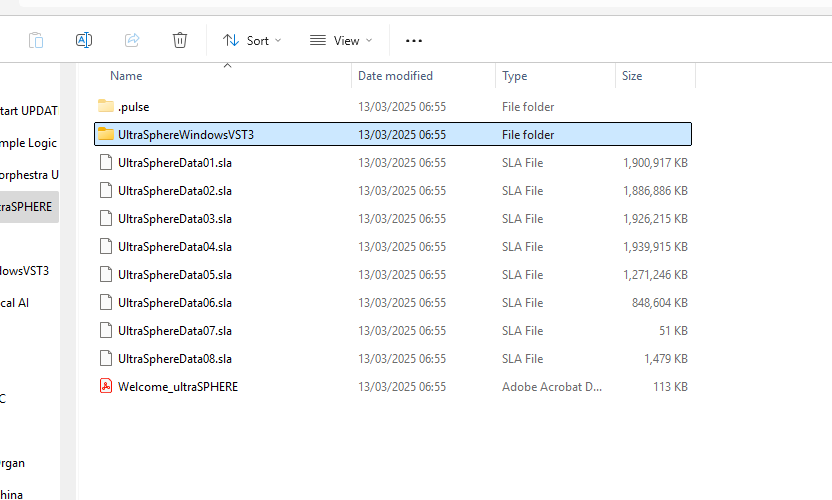Image resolution: width=832 pixels, height=500 pixels.
Task: Select the Welcome_ultraSPHERE PDF icon
Action: [106, 386]
